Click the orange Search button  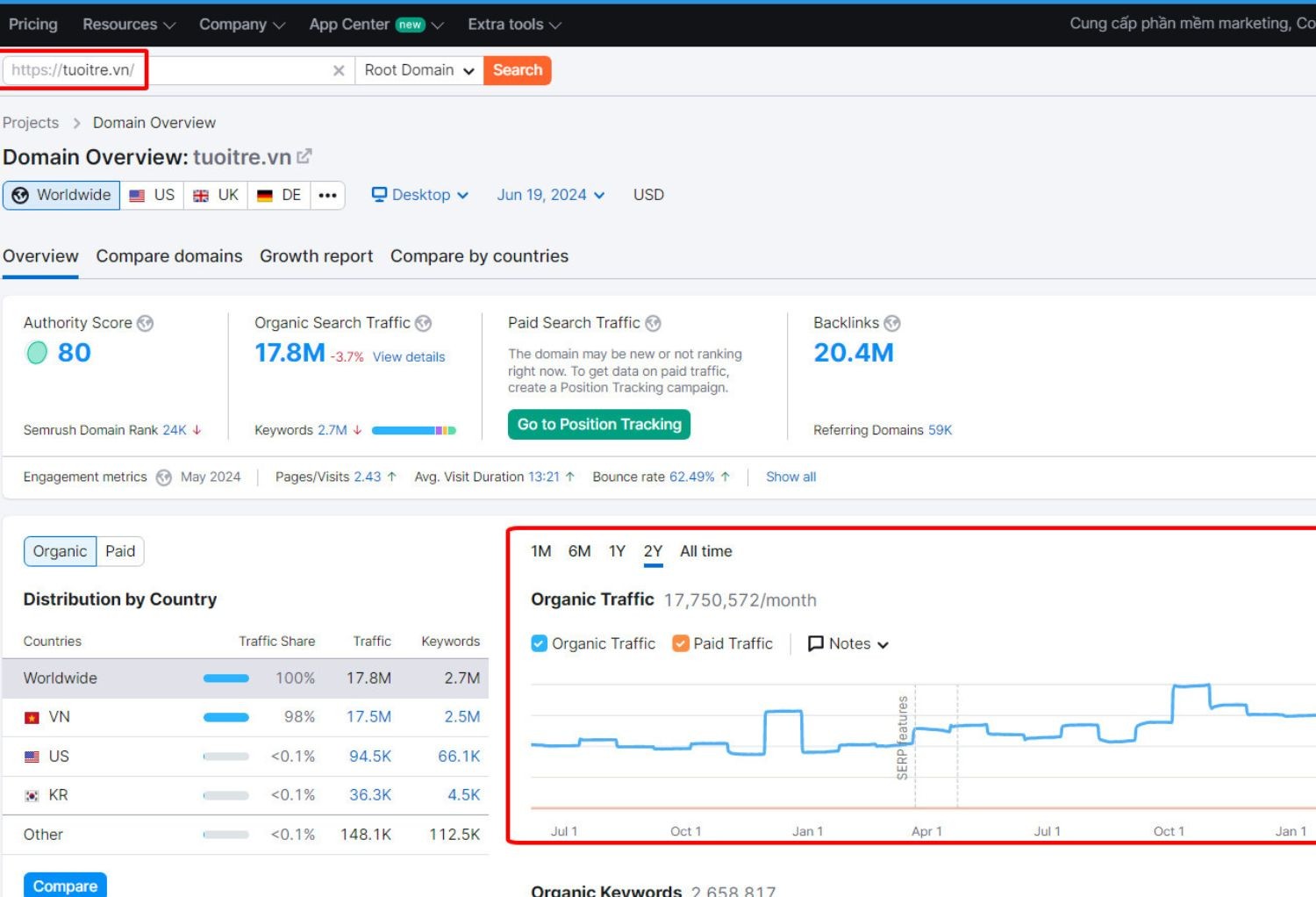(x=518, y=70)
